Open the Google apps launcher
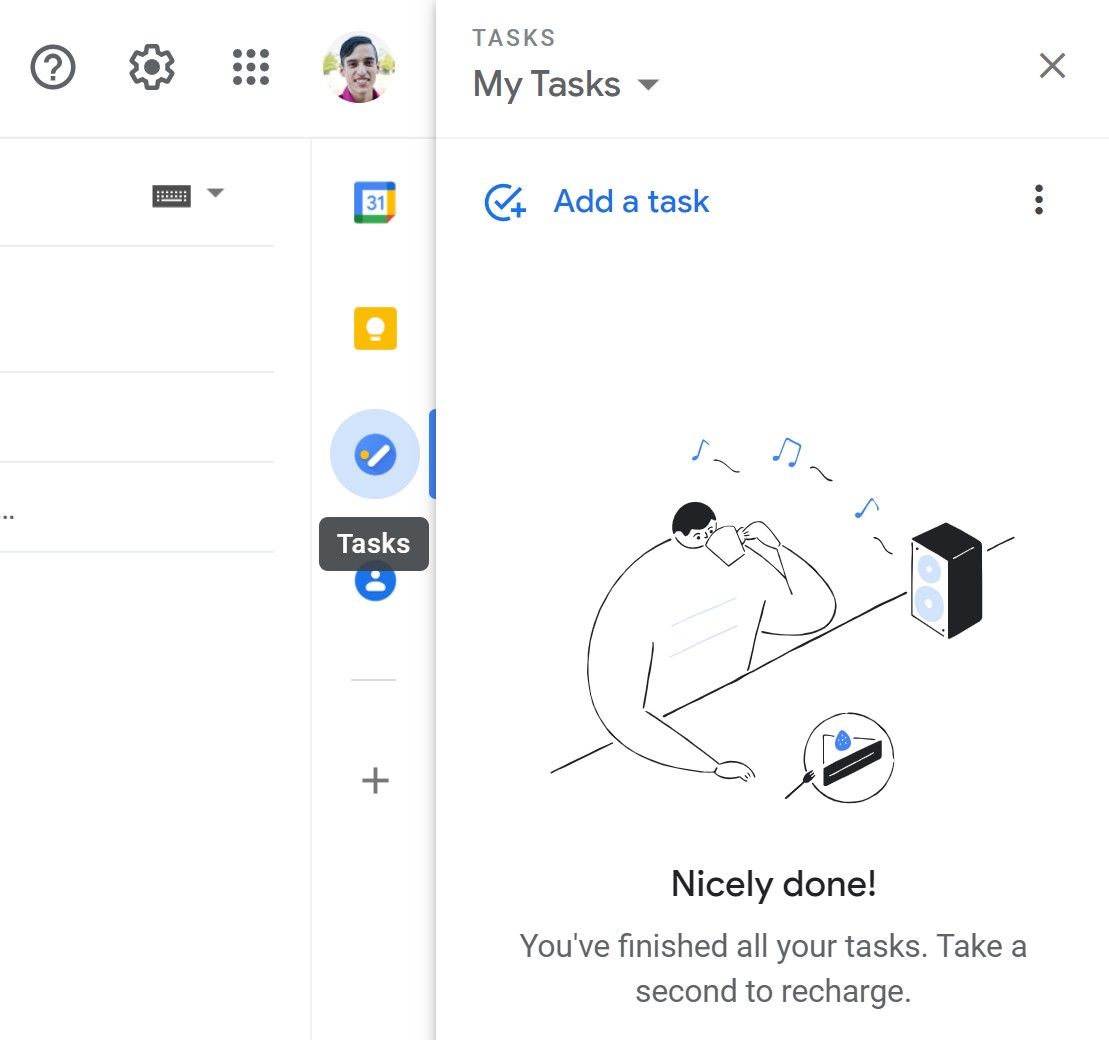The image size is (1109, 1040). [250, 67]
